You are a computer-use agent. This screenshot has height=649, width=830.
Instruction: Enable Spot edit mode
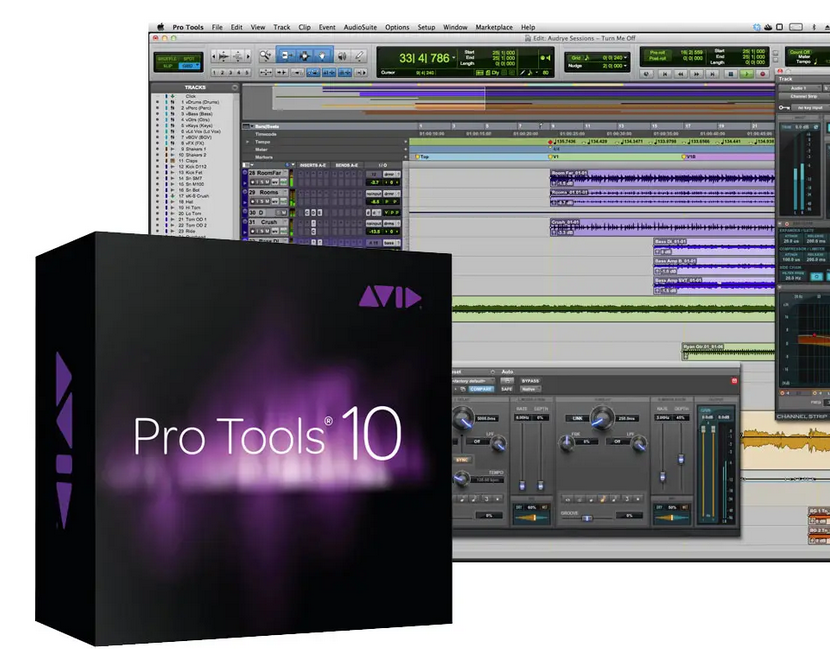(x=188, y=59)
